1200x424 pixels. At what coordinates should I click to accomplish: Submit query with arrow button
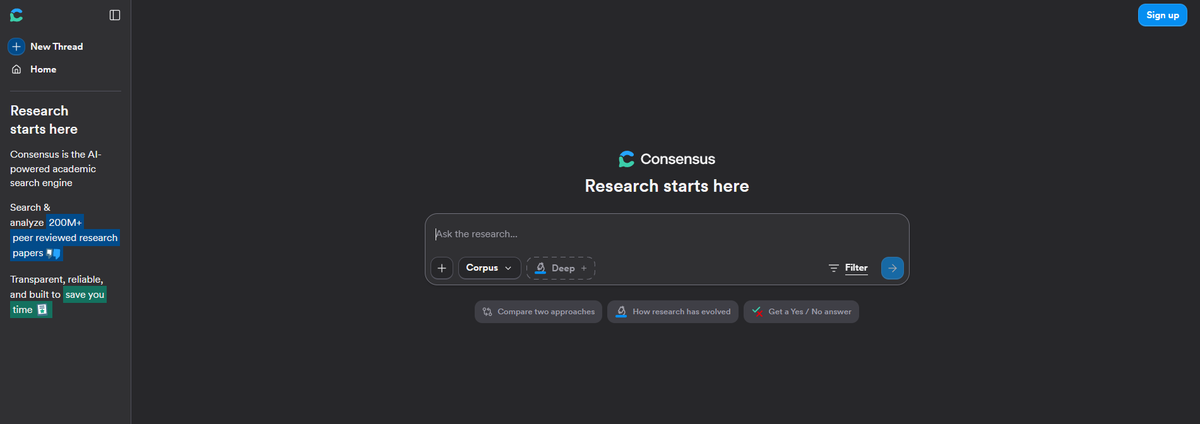click(892, 268)
